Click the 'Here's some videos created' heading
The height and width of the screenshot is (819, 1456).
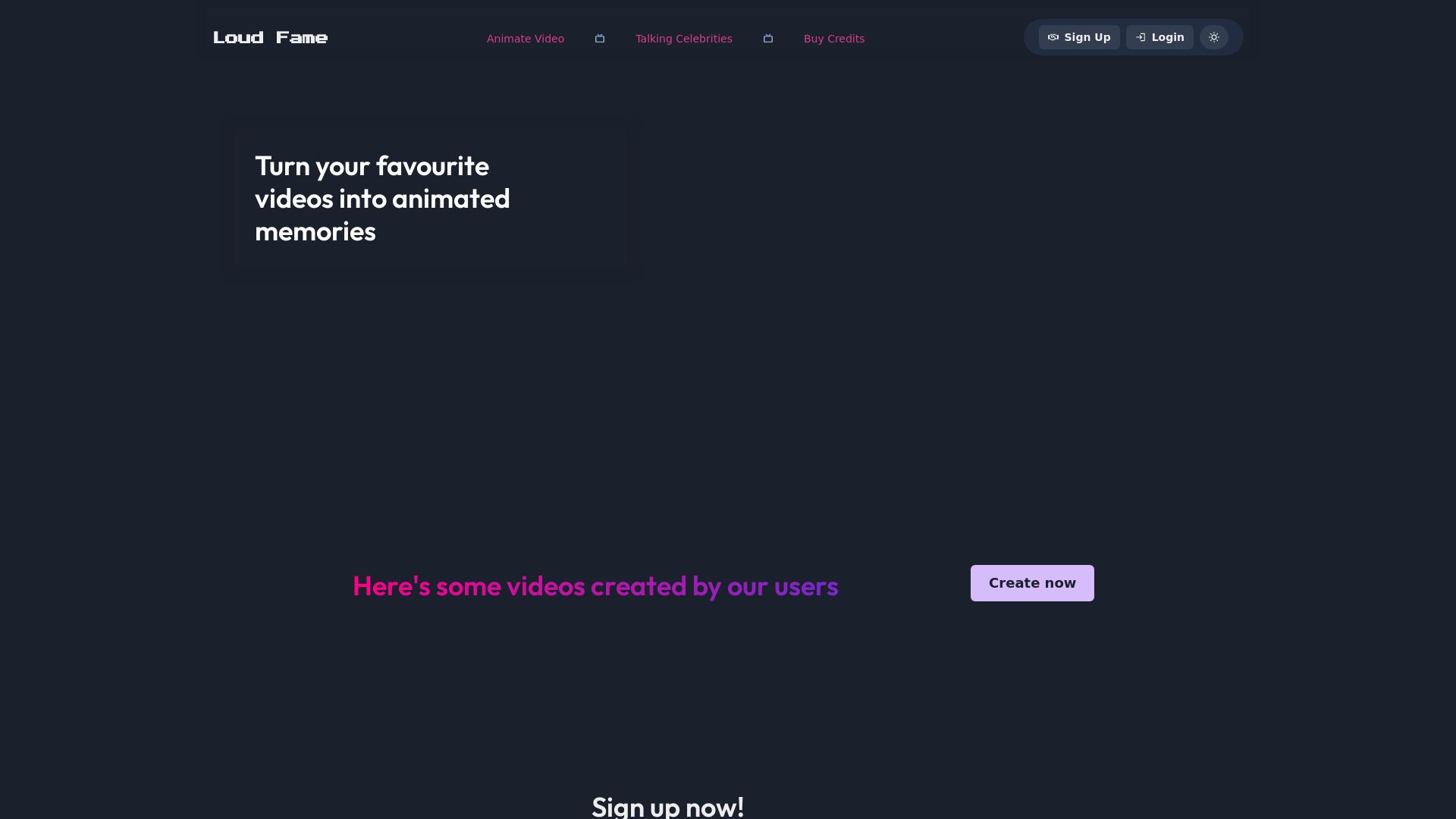pyautogui.click(x=595, y=586)
